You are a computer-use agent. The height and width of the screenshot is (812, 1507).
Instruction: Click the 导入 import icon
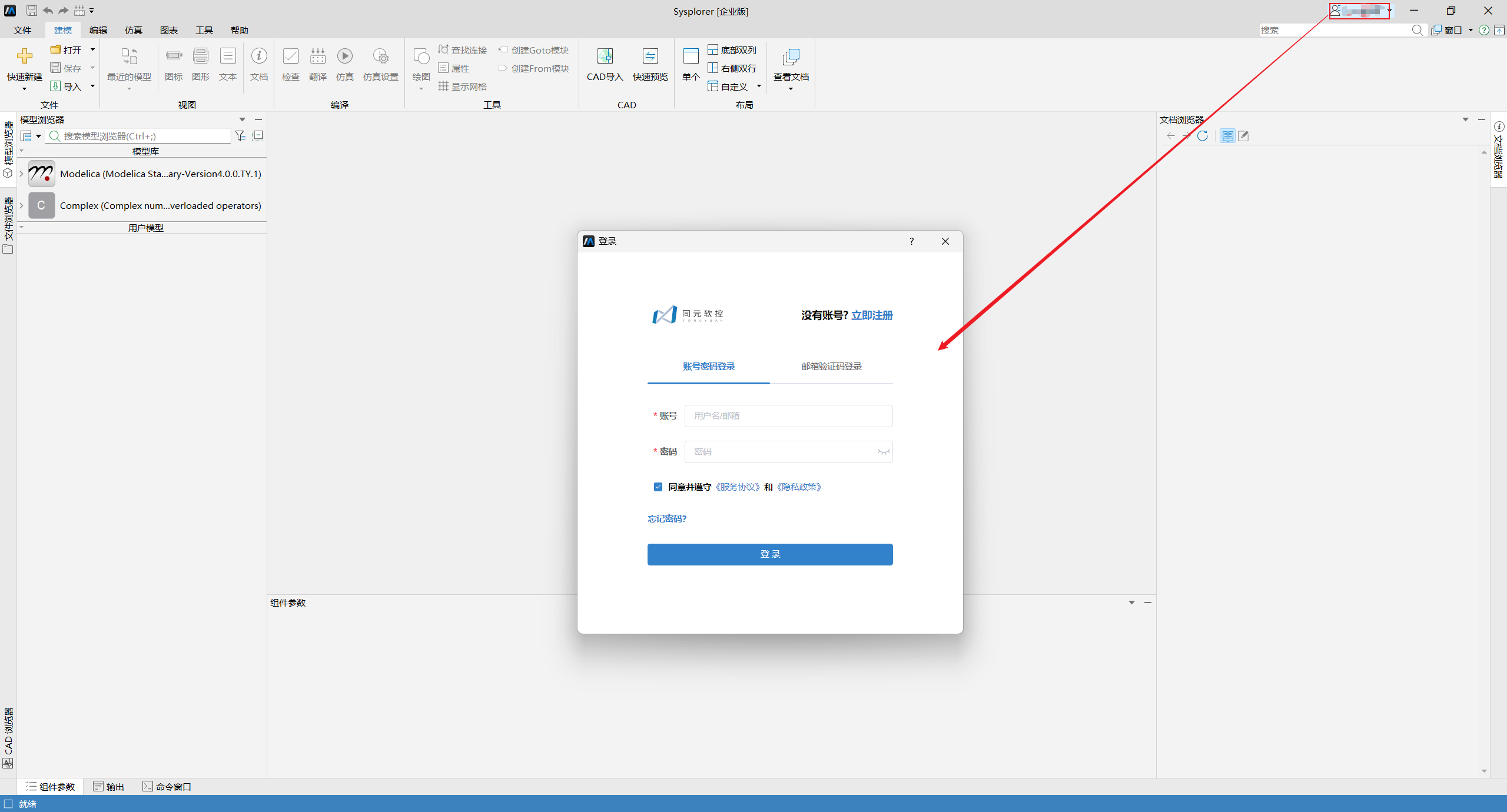[55, 86]
